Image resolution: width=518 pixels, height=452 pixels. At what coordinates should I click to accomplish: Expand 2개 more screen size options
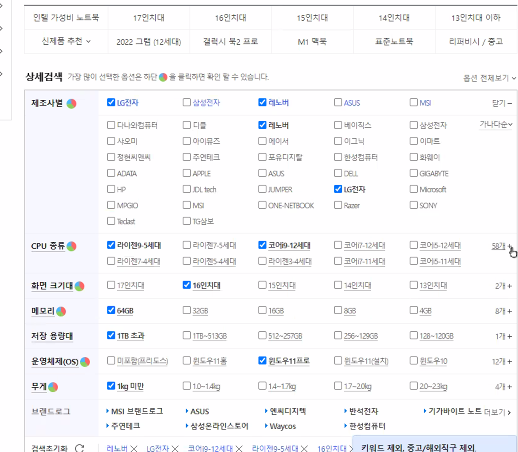click(x=503, y=286)
